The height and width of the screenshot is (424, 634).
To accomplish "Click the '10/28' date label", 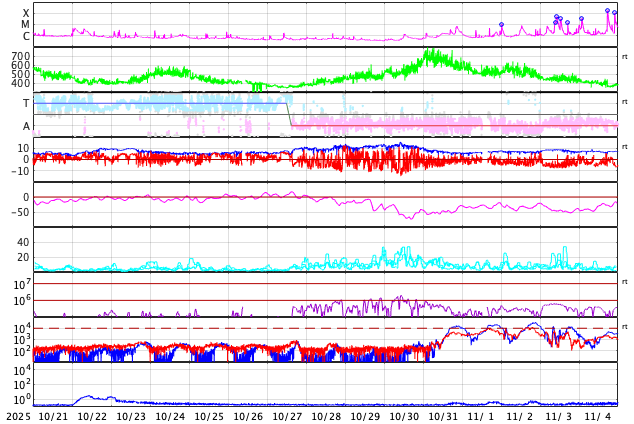I will (326, 417).
